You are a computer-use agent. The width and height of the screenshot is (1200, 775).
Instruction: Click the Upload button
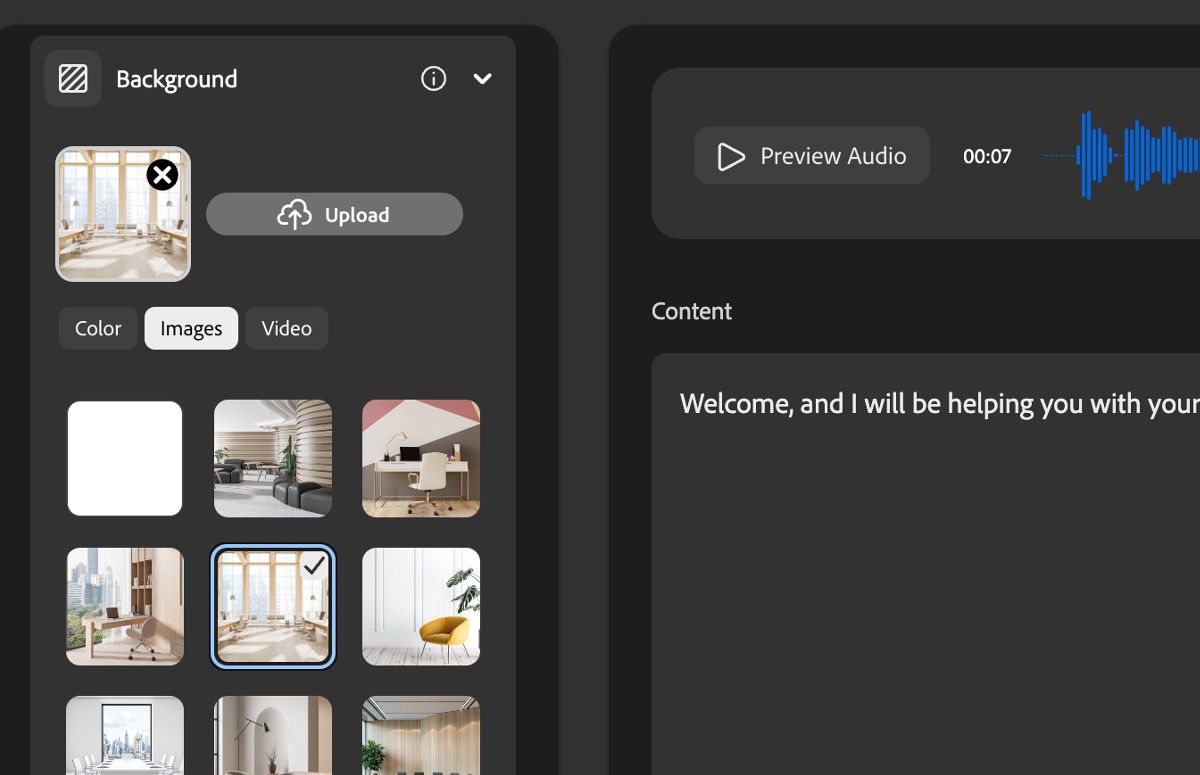[334, 214]
